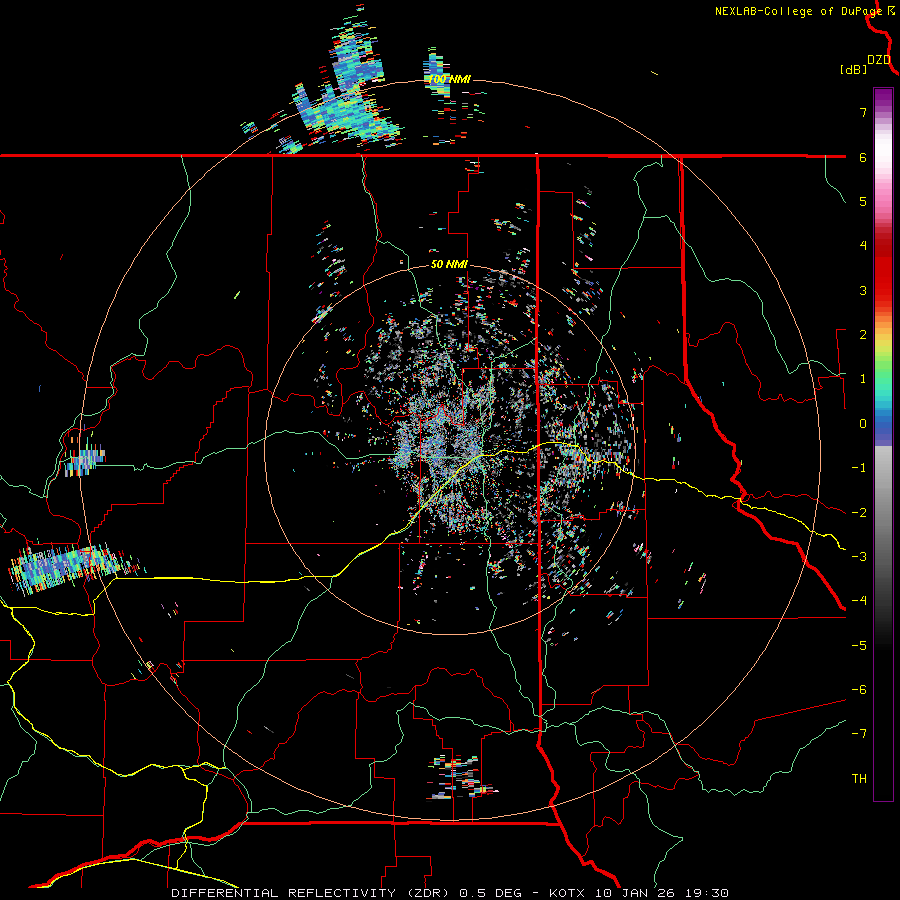Screen dimensions: 900x900
Task: Click the [dB] units label
Action: 853,70
